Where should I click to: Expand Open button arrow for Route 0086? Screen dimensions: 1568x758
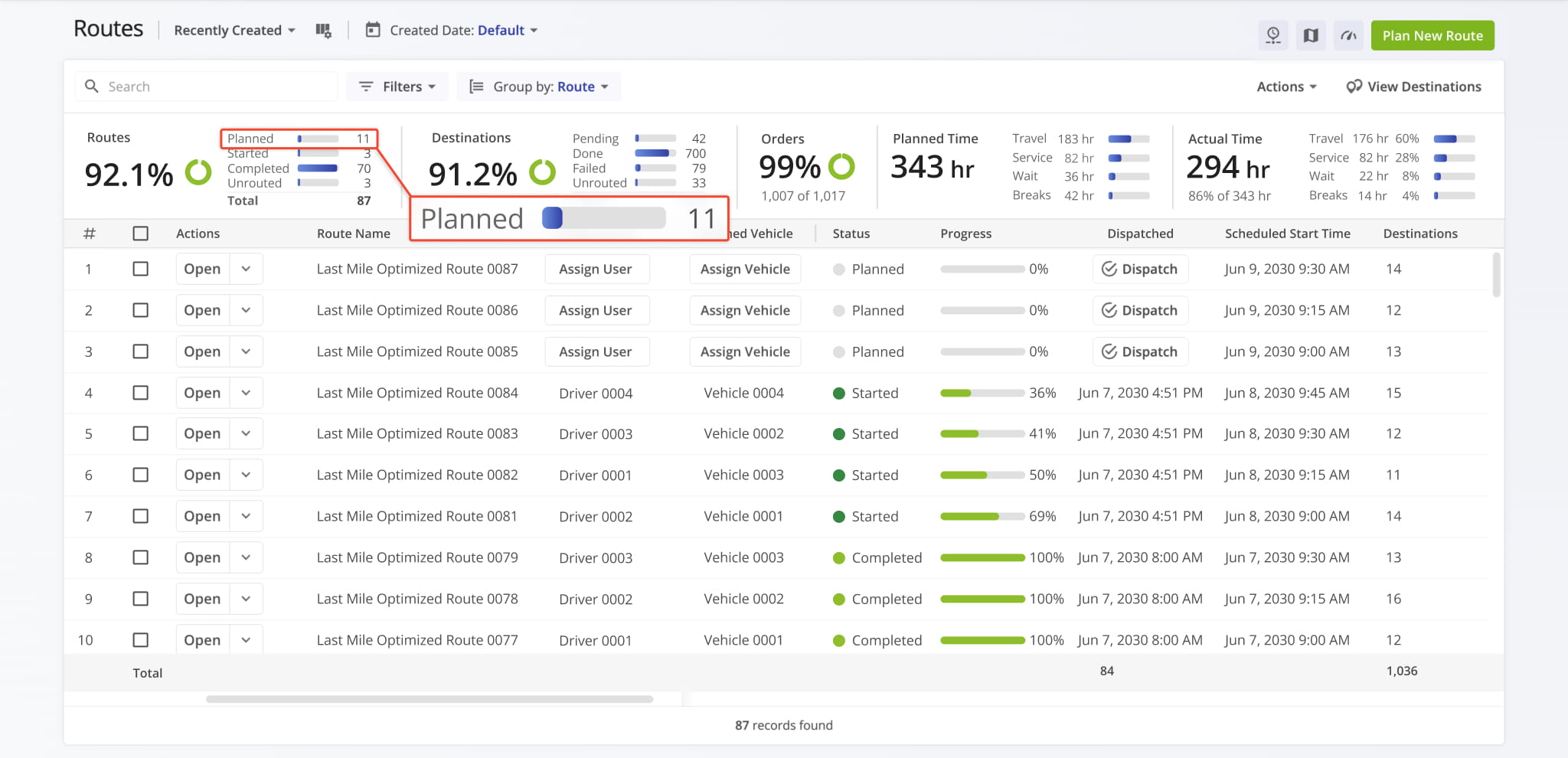tap(246, 310)
